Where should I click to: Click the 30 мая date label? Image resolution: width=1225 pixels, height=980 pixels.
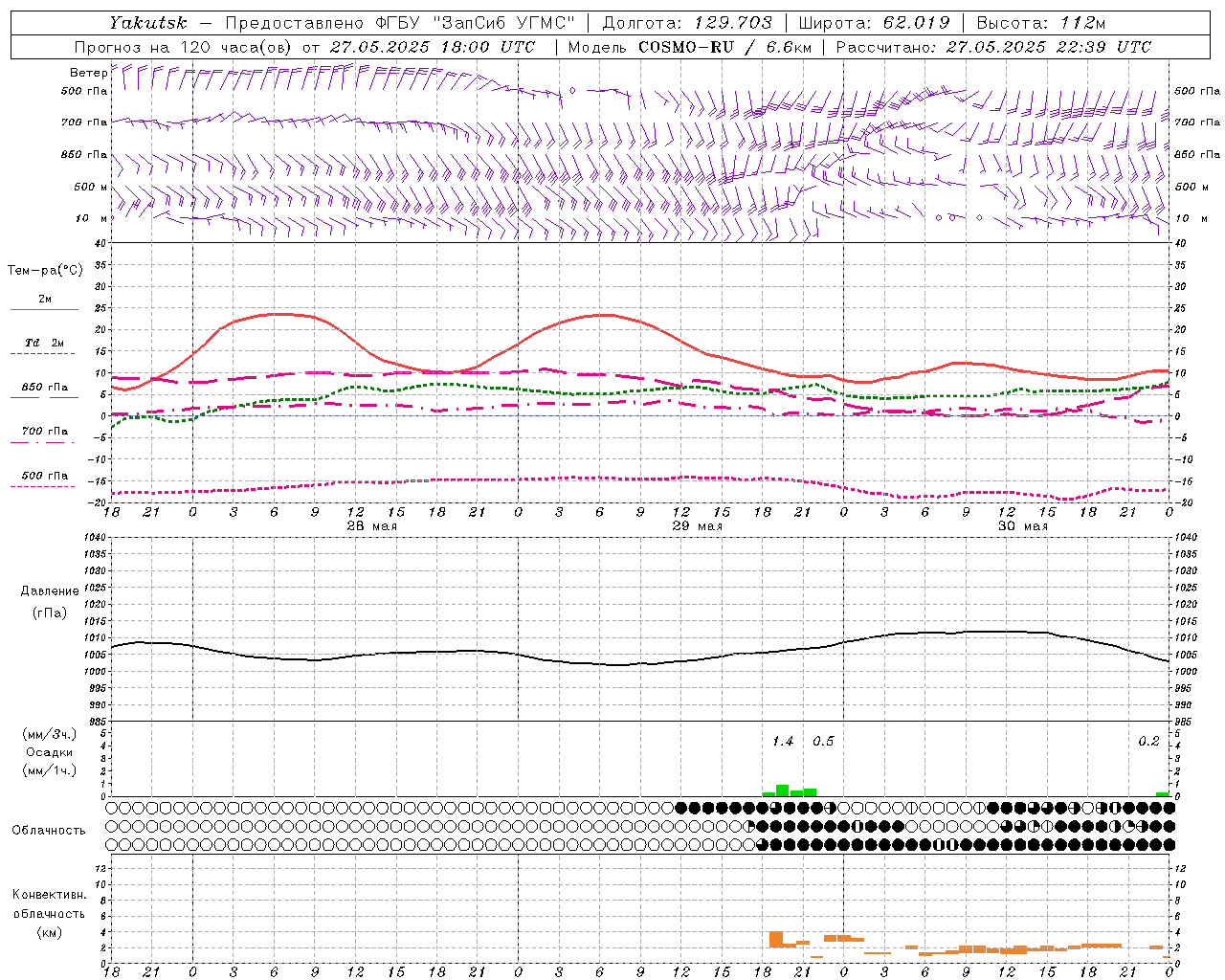(x=1023, y=526)
